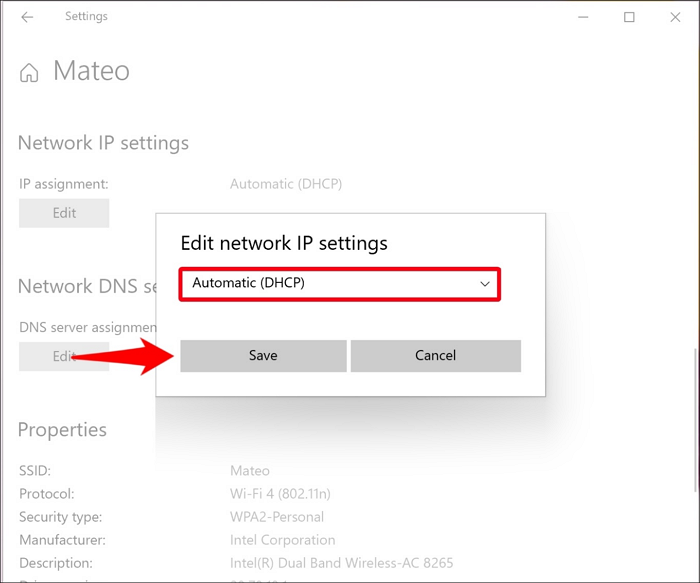The image size is (700, 583).
Task: Select the WPA2-Personal security type value
Action: [x=277, y=517]
